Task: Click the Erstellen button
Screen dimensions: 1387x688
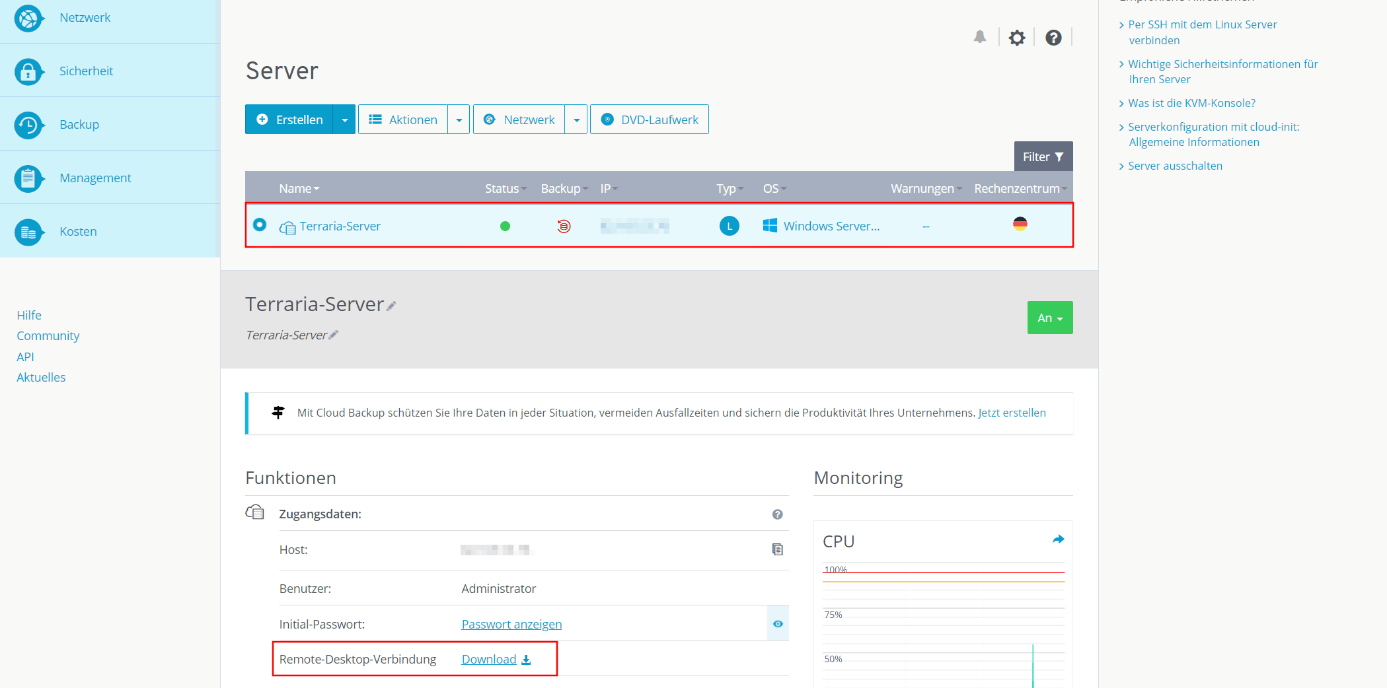Action: tap(289, 119)
